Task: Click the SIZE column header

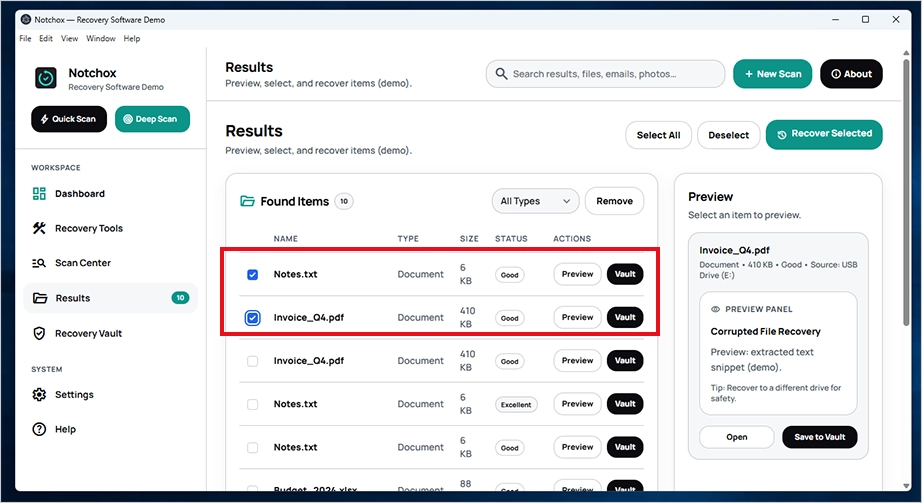Action: [x=469, y=239]
